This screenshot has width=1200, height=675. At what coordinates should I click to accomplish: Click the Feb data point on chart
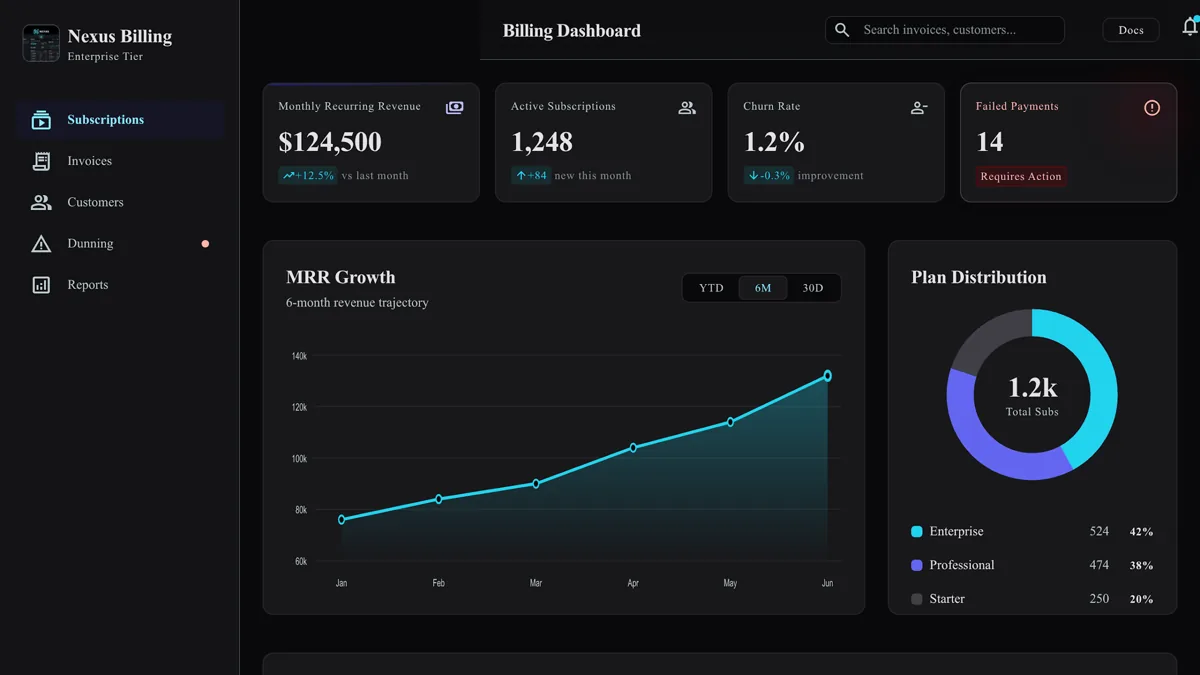tap(439, 499)
